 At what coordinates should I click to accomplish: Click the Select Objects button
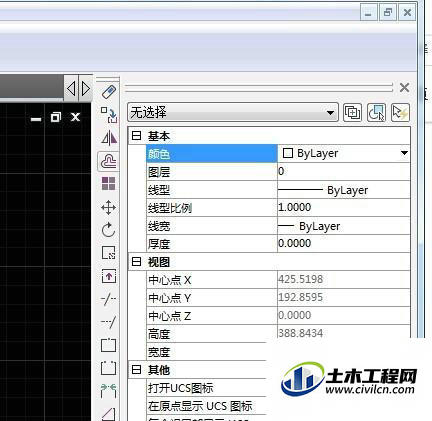376,112
